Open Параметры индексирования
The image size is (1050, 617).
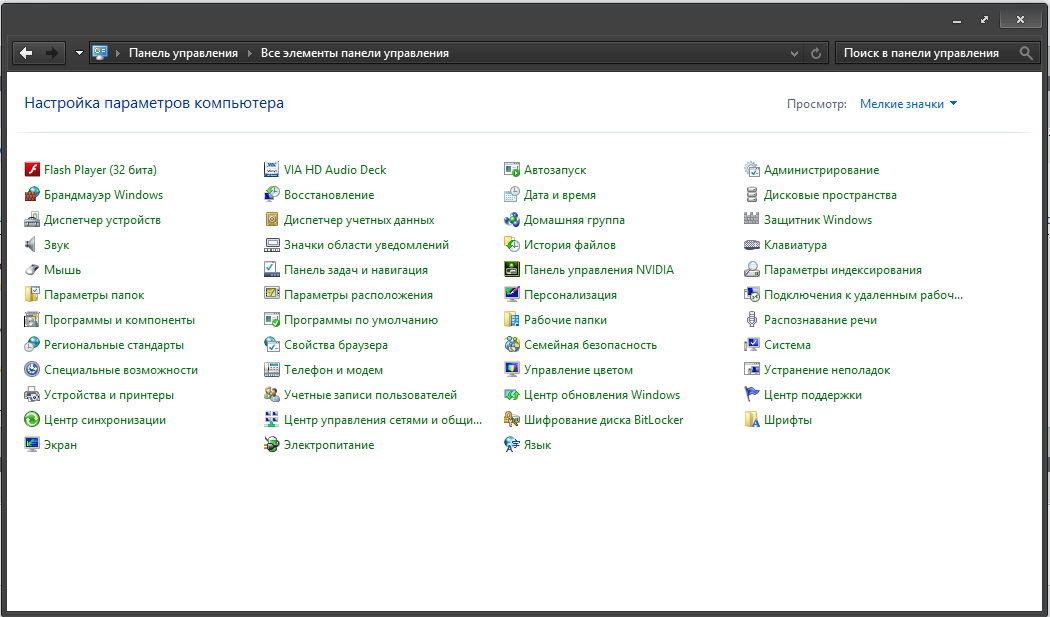tap(842, 270)
